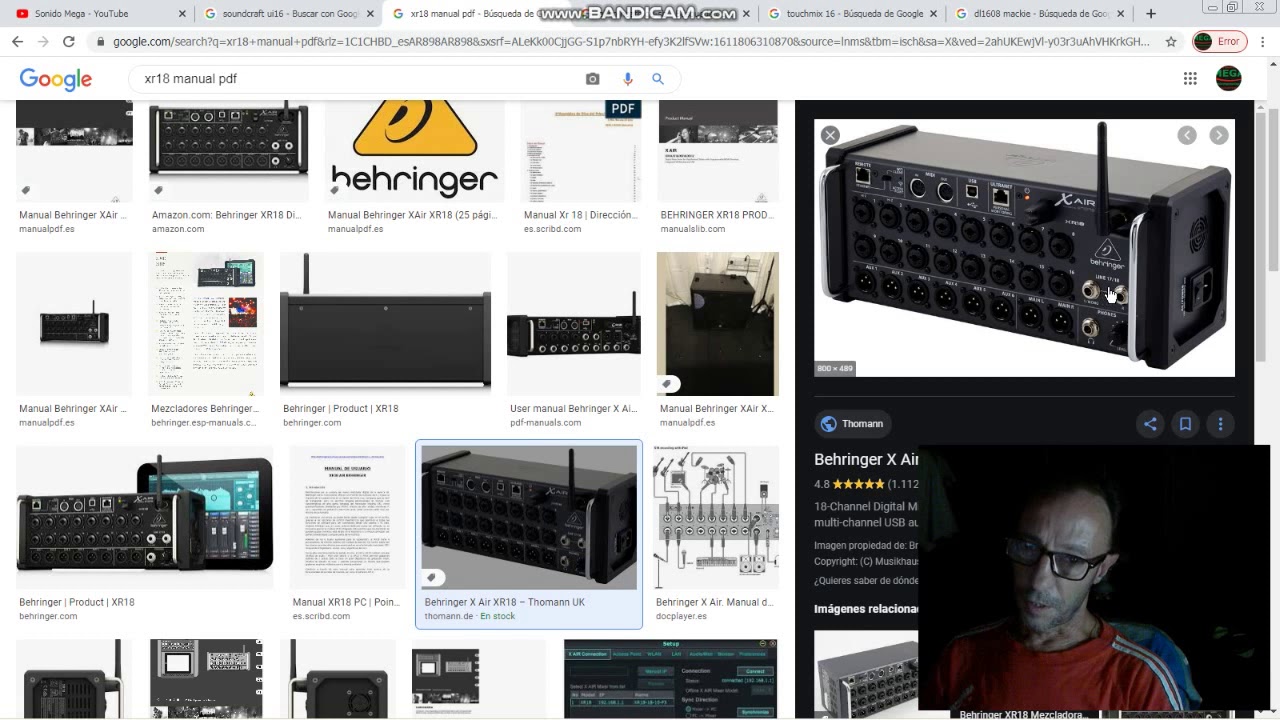Click the 800 × 489 size label

coord(835,369)
